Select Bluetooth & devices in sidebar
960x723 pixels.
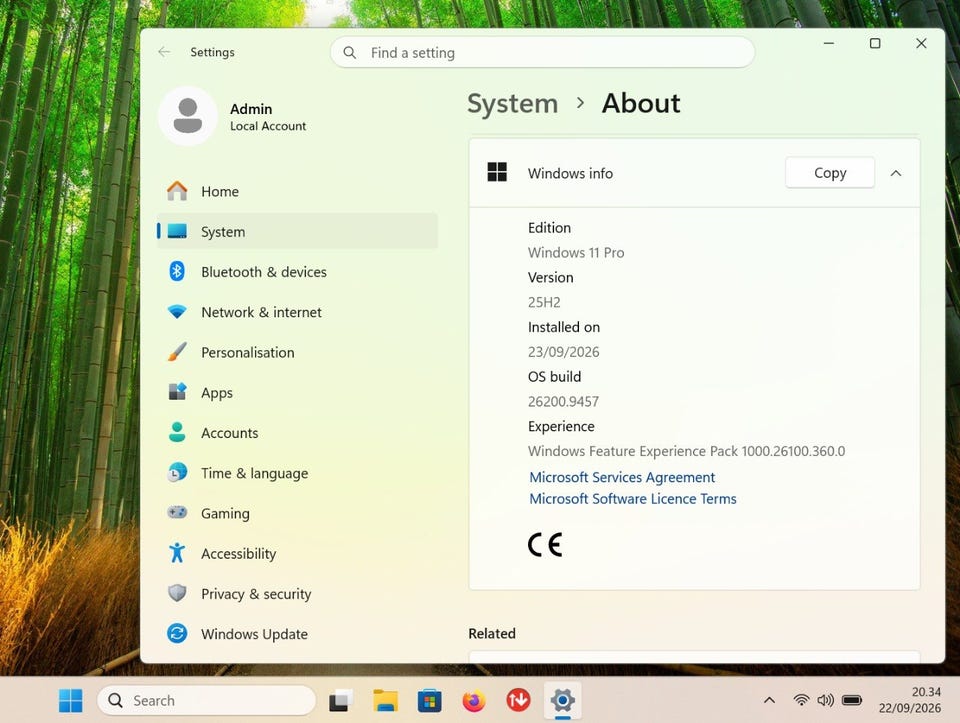298,272
